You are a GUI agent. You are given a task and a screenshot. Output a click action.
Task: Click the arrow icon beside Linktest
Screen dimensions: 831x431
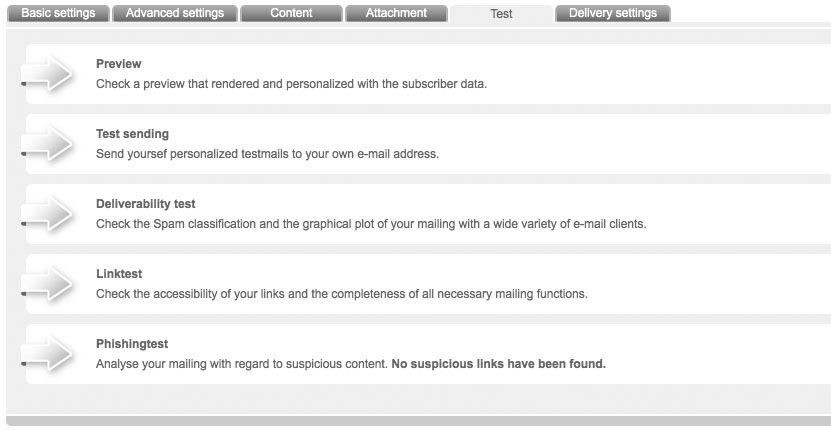point(50,284)
